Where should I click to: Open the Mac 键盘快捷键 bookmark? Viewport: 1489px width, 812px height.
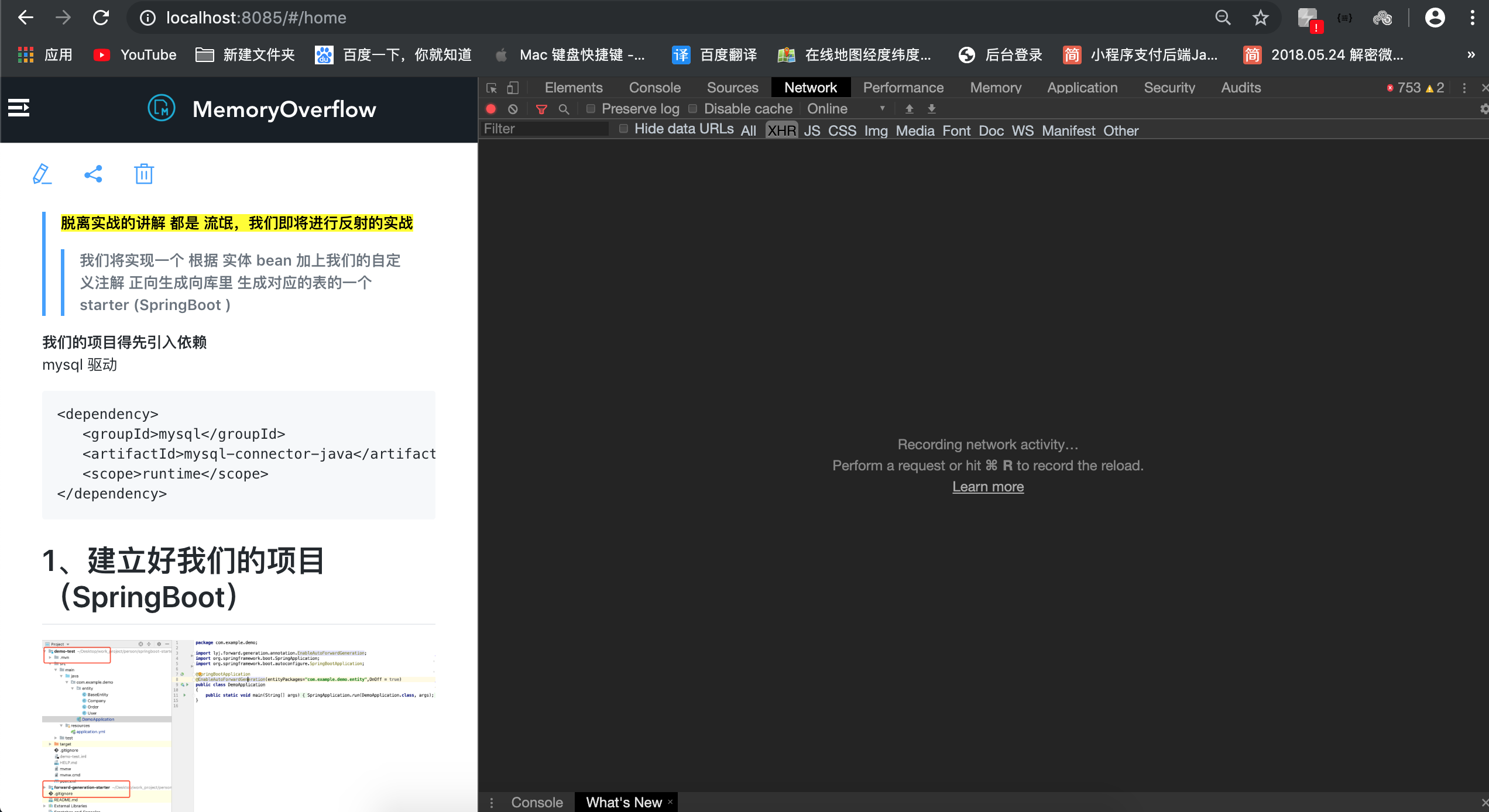570,55
